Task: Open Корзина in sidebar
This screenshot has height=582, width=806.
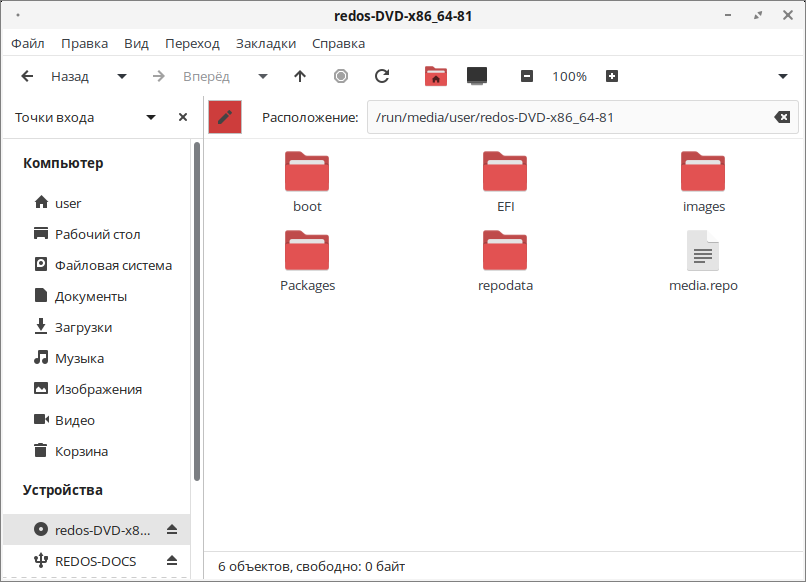Action: 96,451
